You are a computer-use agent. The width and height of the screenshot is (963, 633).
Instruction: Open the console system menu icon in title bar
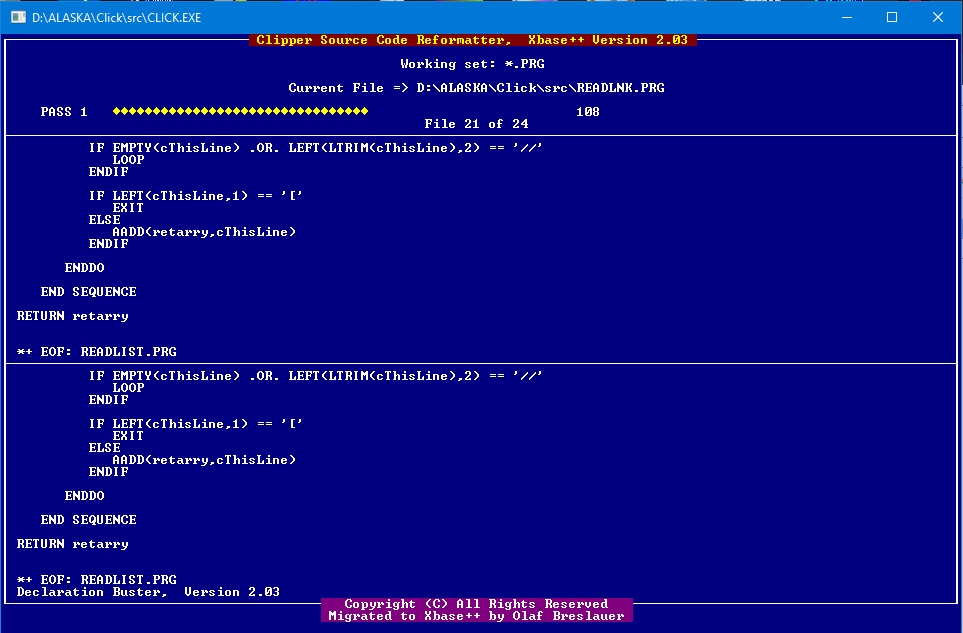pyautogui.click(x=18, y=17)
